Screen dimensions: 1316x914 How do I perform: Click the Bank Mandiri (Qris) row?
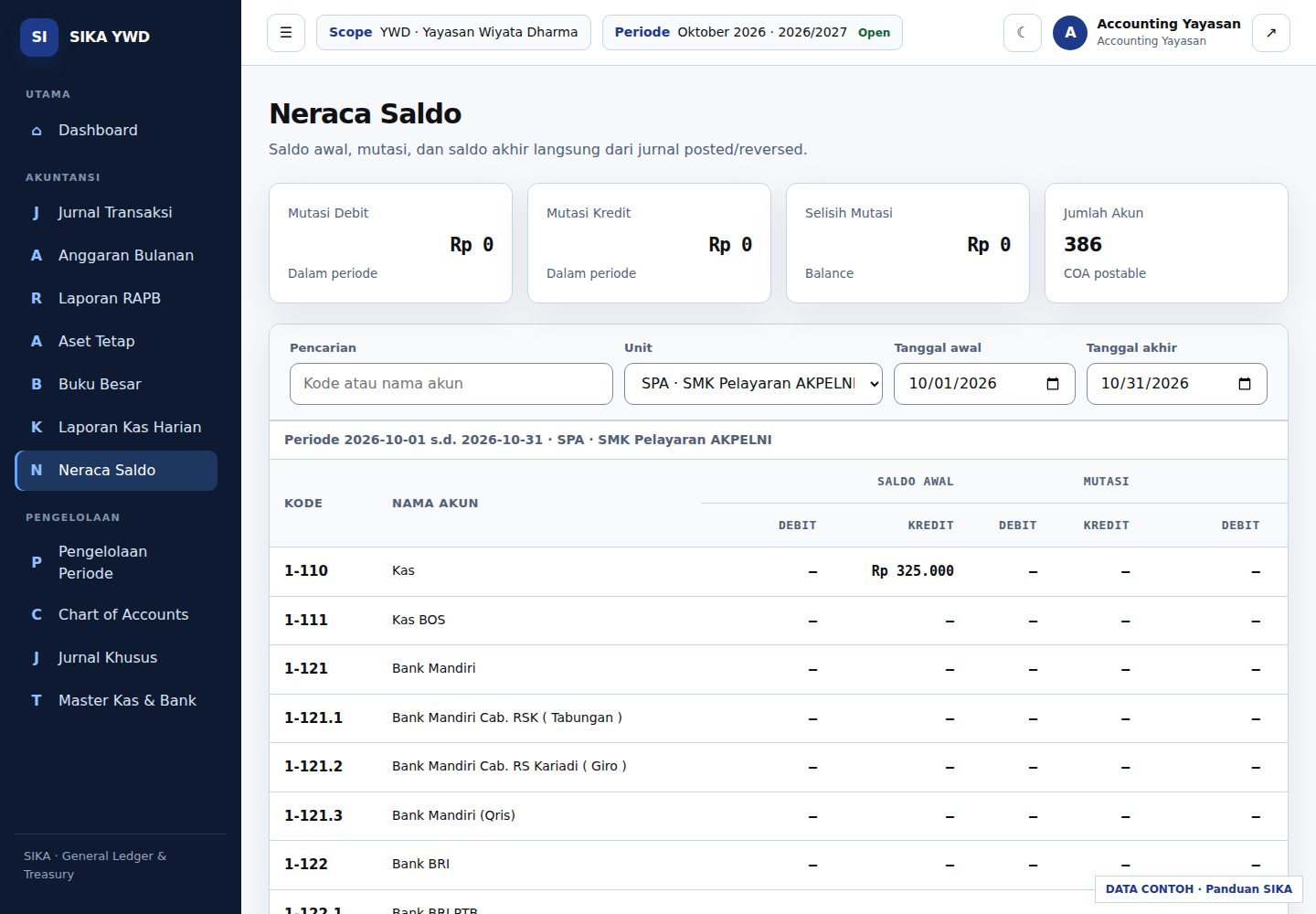coord(779,815)
